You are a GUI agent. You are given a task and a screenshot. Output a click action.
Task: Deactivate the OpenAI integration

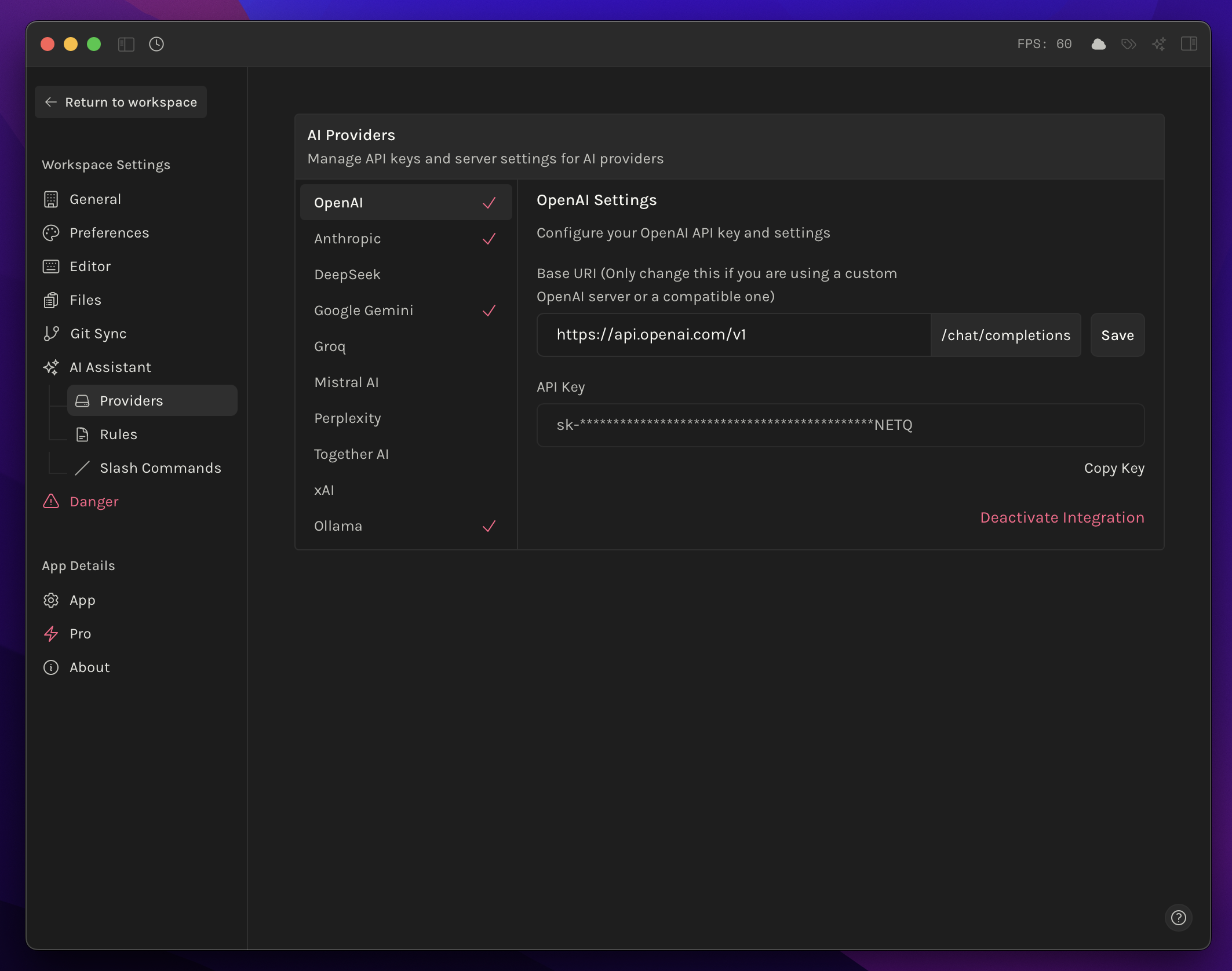pos(1062,517)
